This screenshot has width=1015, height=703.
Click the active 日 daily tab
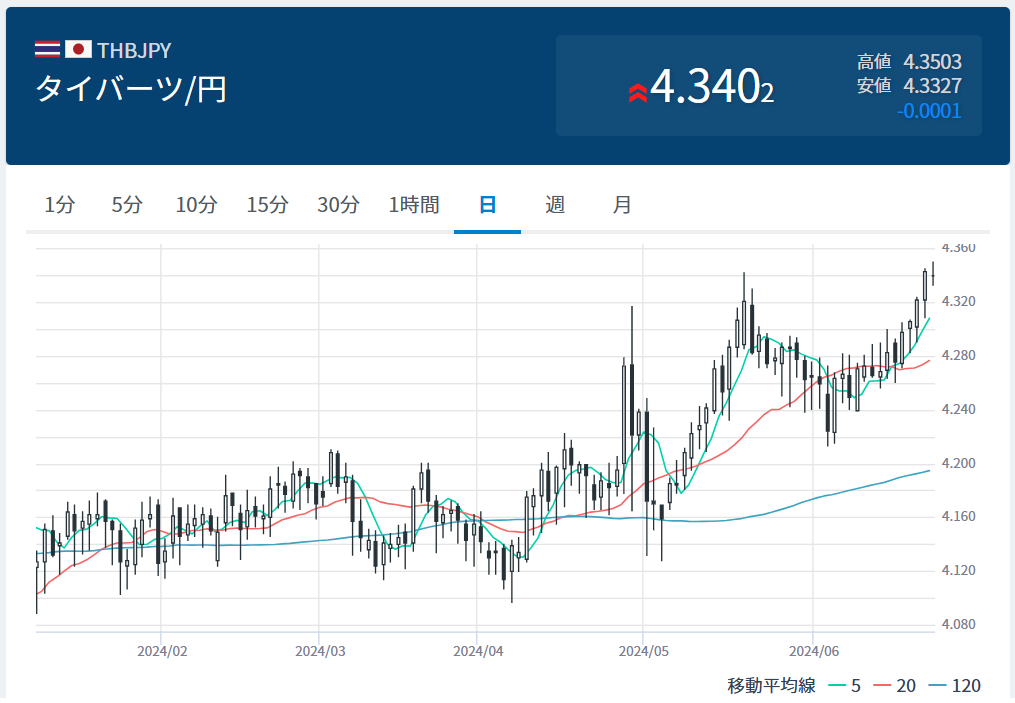487,205
